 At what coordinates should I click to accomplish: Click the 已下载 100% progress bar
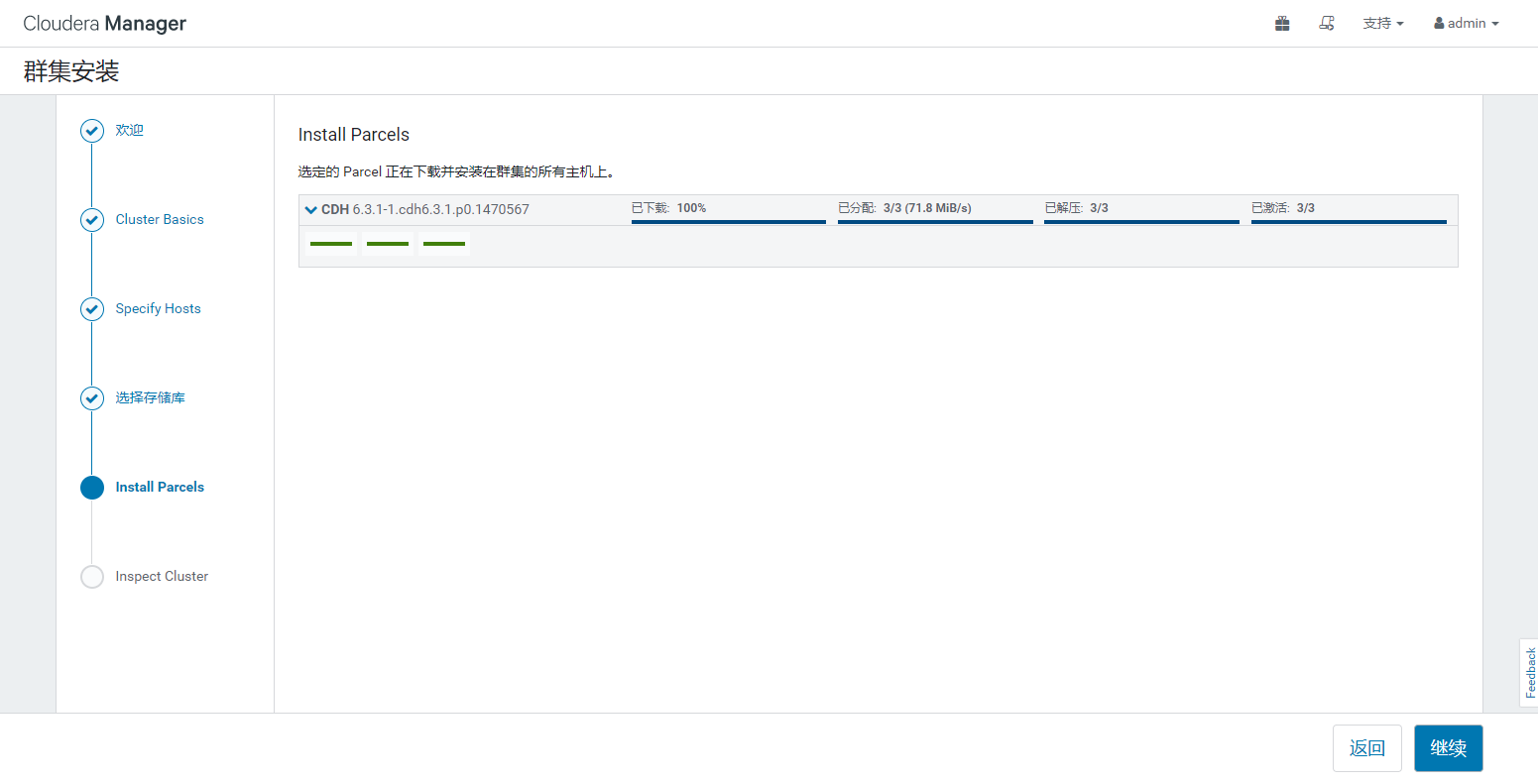tap(728, 221)
